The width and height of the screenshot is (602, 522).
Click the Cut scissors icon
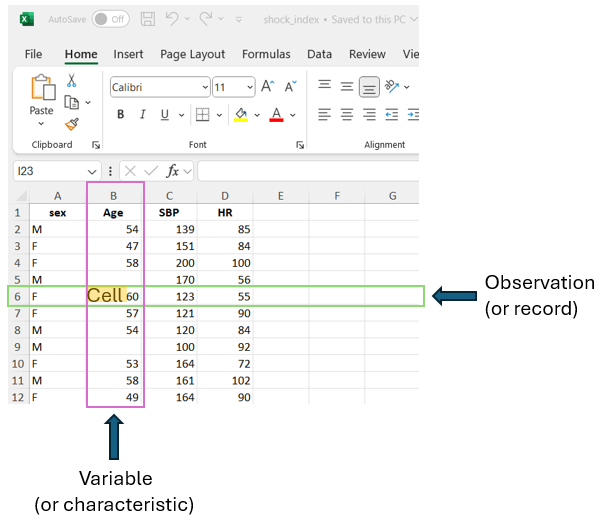72,81
